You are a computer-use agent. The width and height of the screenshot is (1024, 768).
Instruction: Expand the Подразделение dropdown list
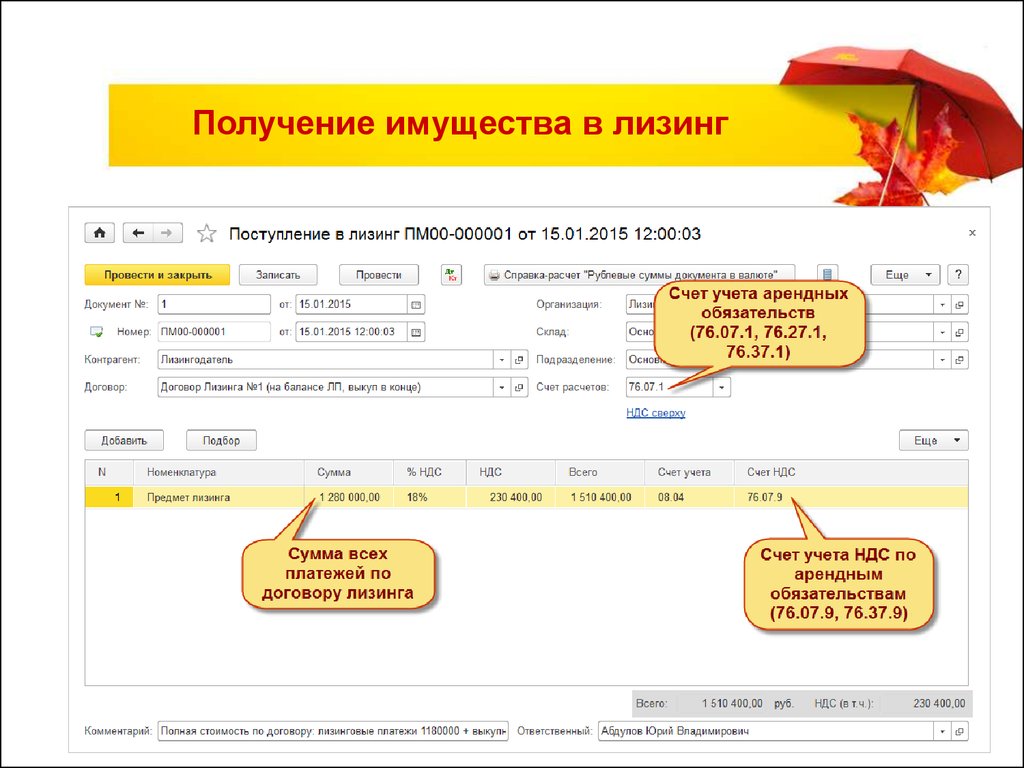click(x=942, y=360)
